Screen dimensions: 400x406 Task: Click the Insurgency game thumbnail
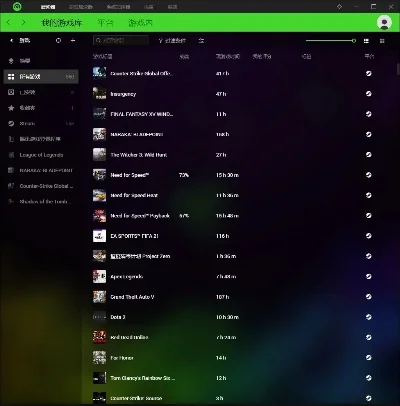[99, 94]
